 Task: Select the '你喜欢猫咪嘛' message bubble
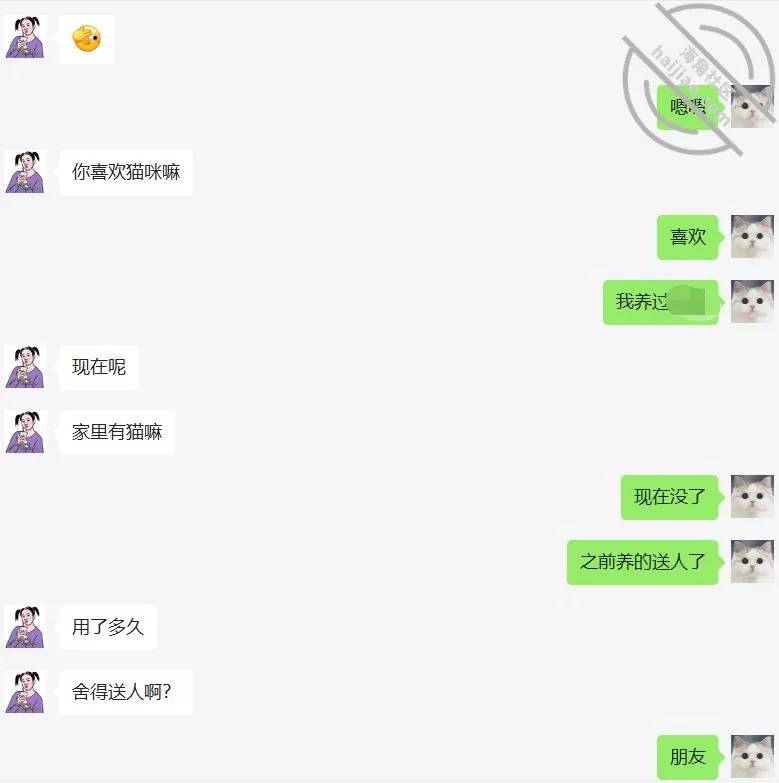[126, 172]
